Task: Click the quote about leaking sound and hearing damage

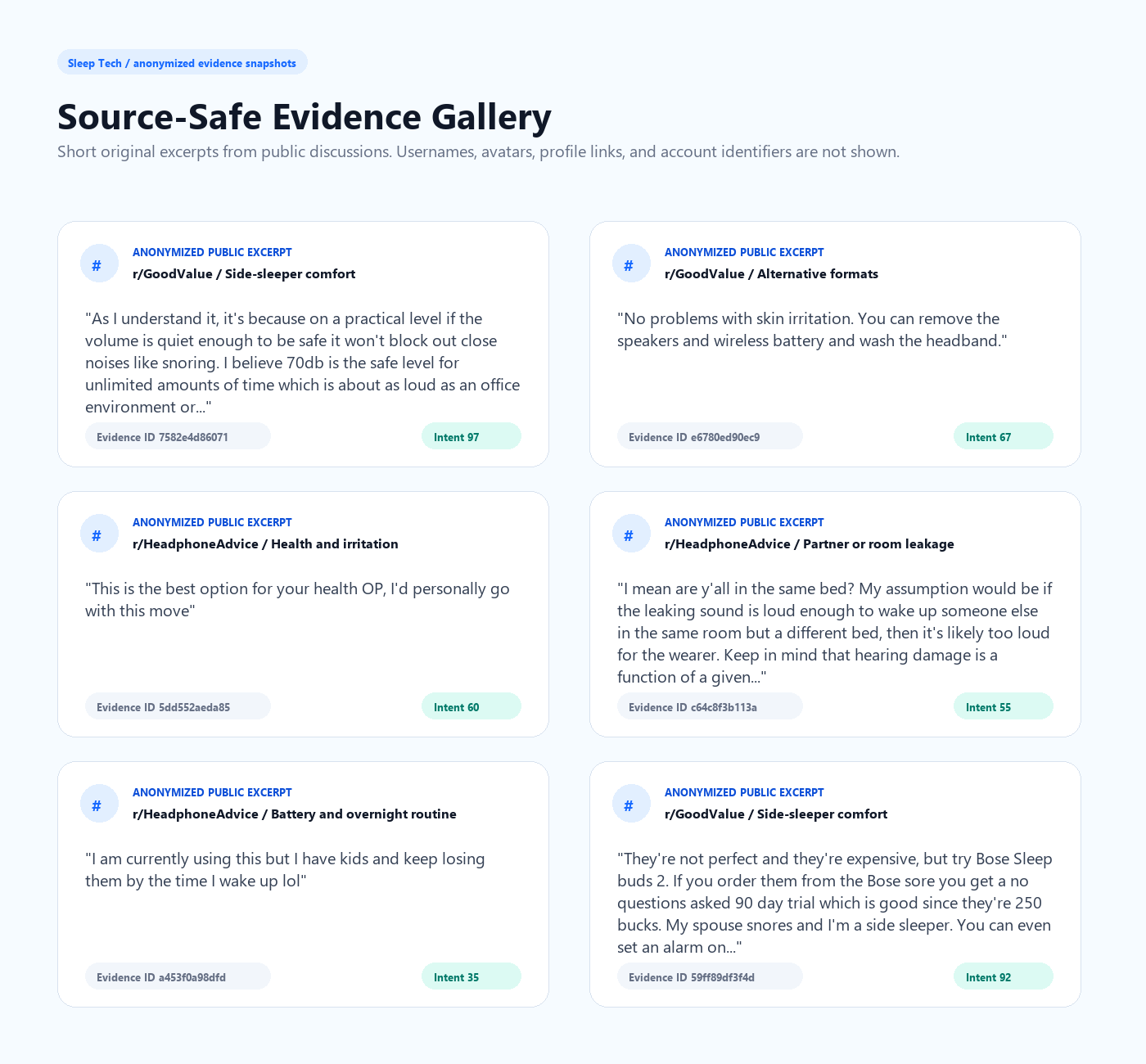Action: point(834,633)
